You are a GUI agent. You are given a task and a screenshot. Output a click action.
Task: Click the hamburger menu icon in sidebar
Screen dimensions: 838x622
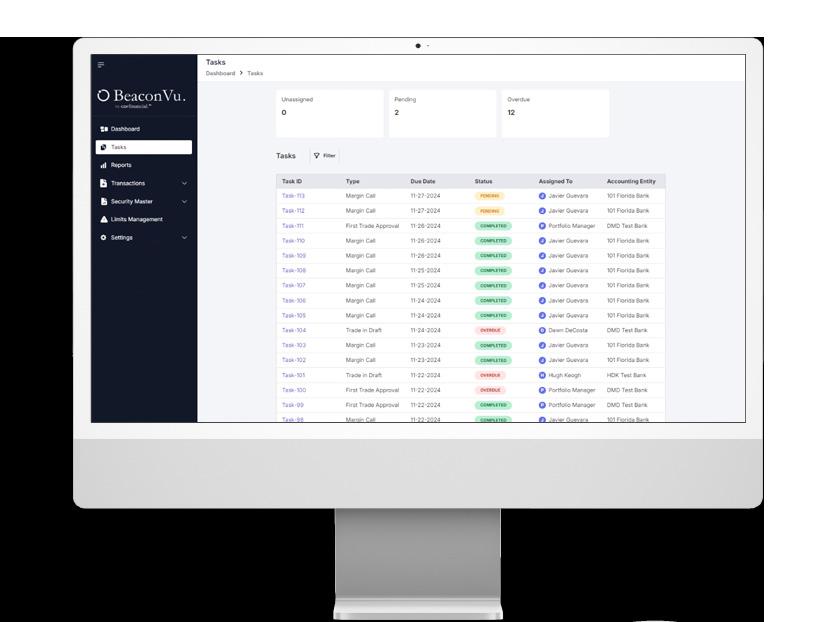[101, 65]
